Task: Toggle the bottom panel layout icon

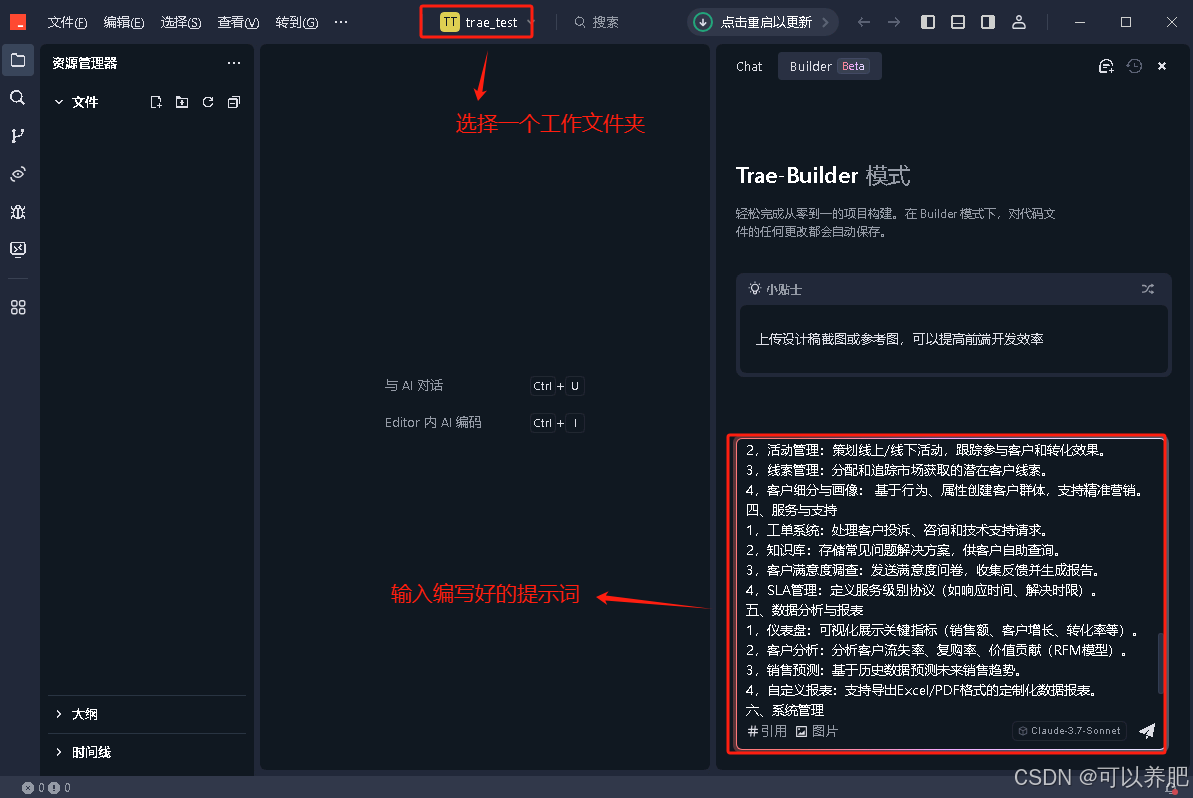Action: 958,22
